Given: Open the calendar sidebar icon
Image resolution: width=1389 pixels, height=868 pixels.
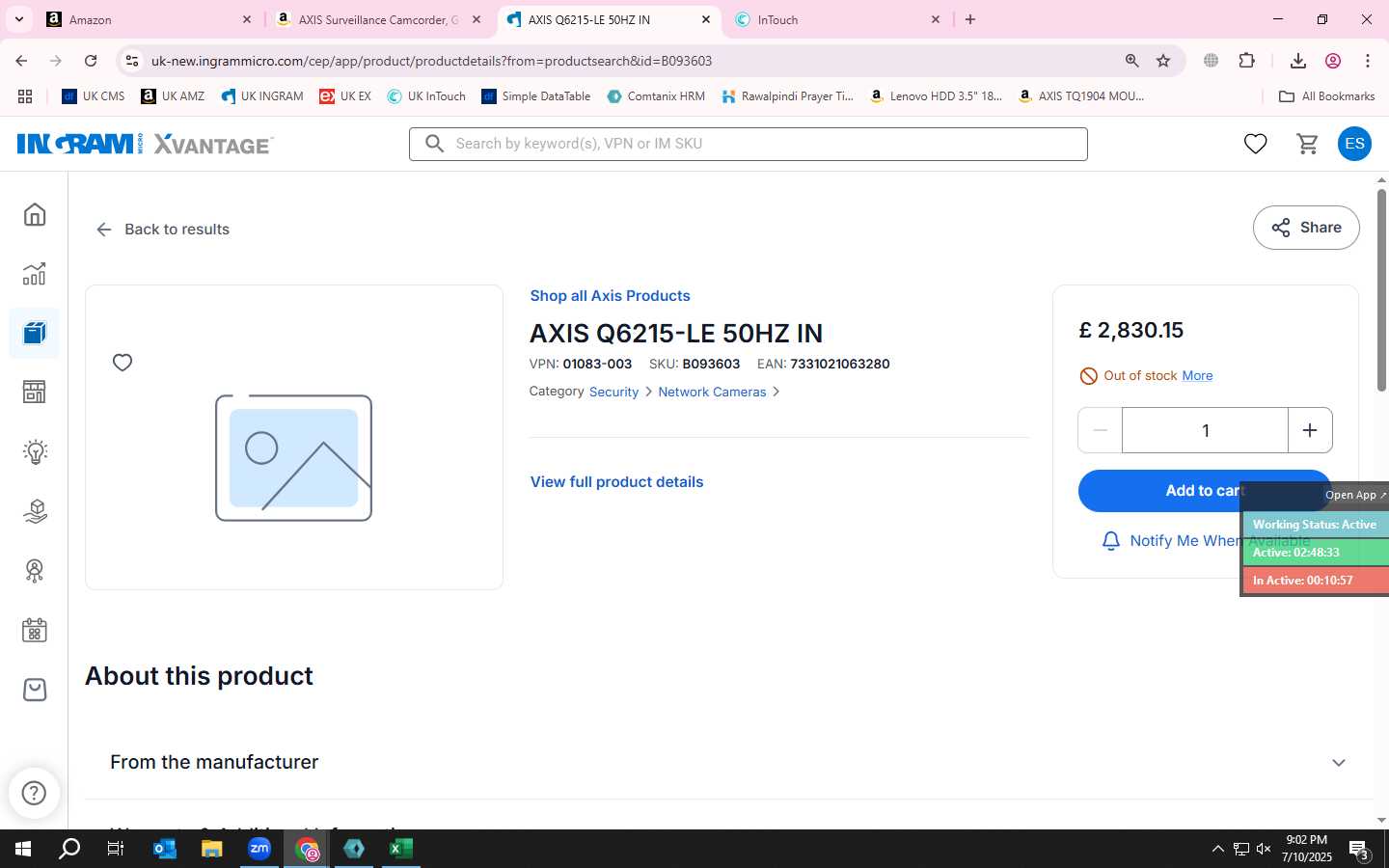Looking at the screenshot, I should click(x=35, y=631).
